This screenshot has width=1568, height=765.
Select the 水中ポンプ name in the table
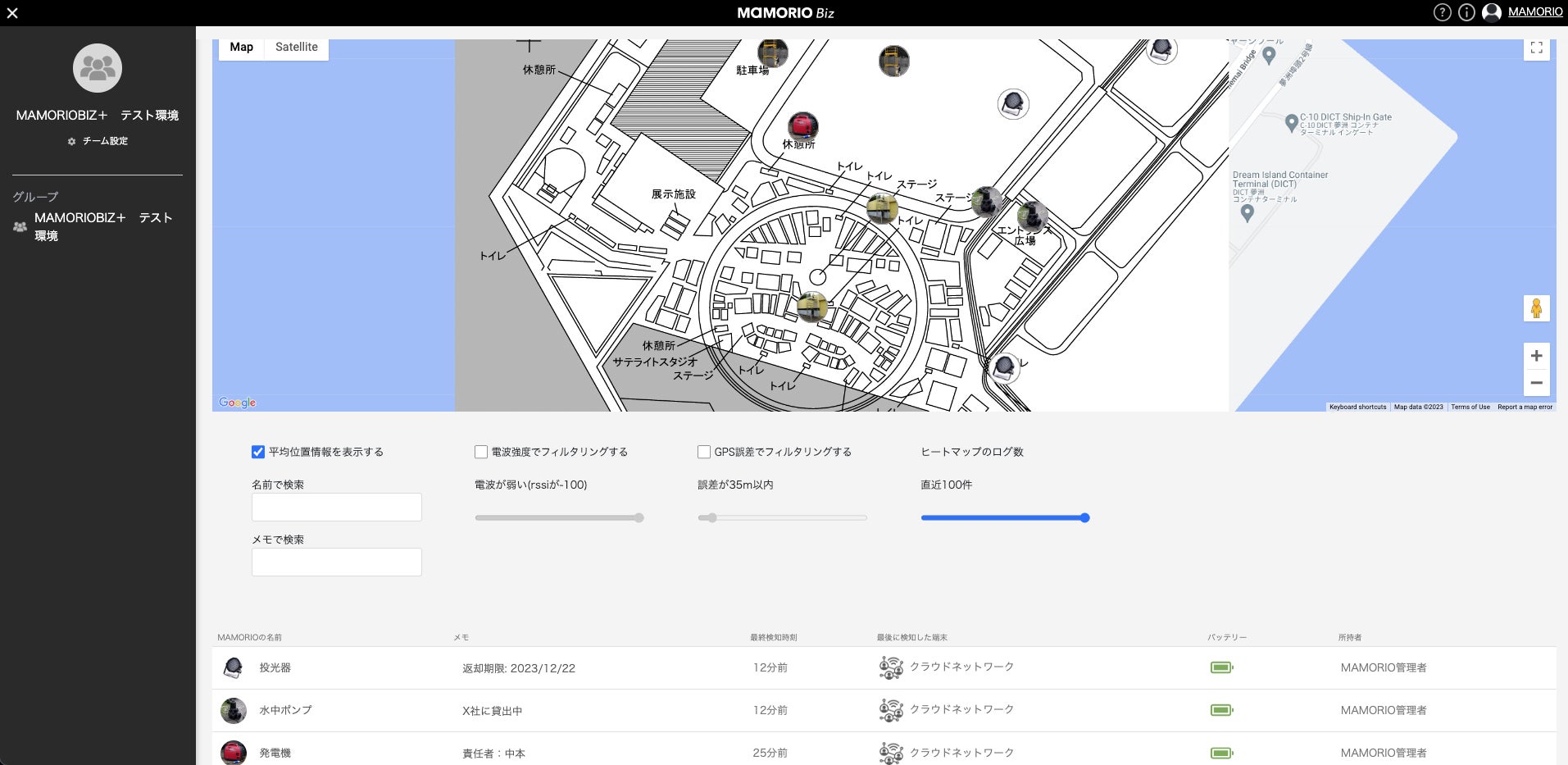tap(286, 710)
